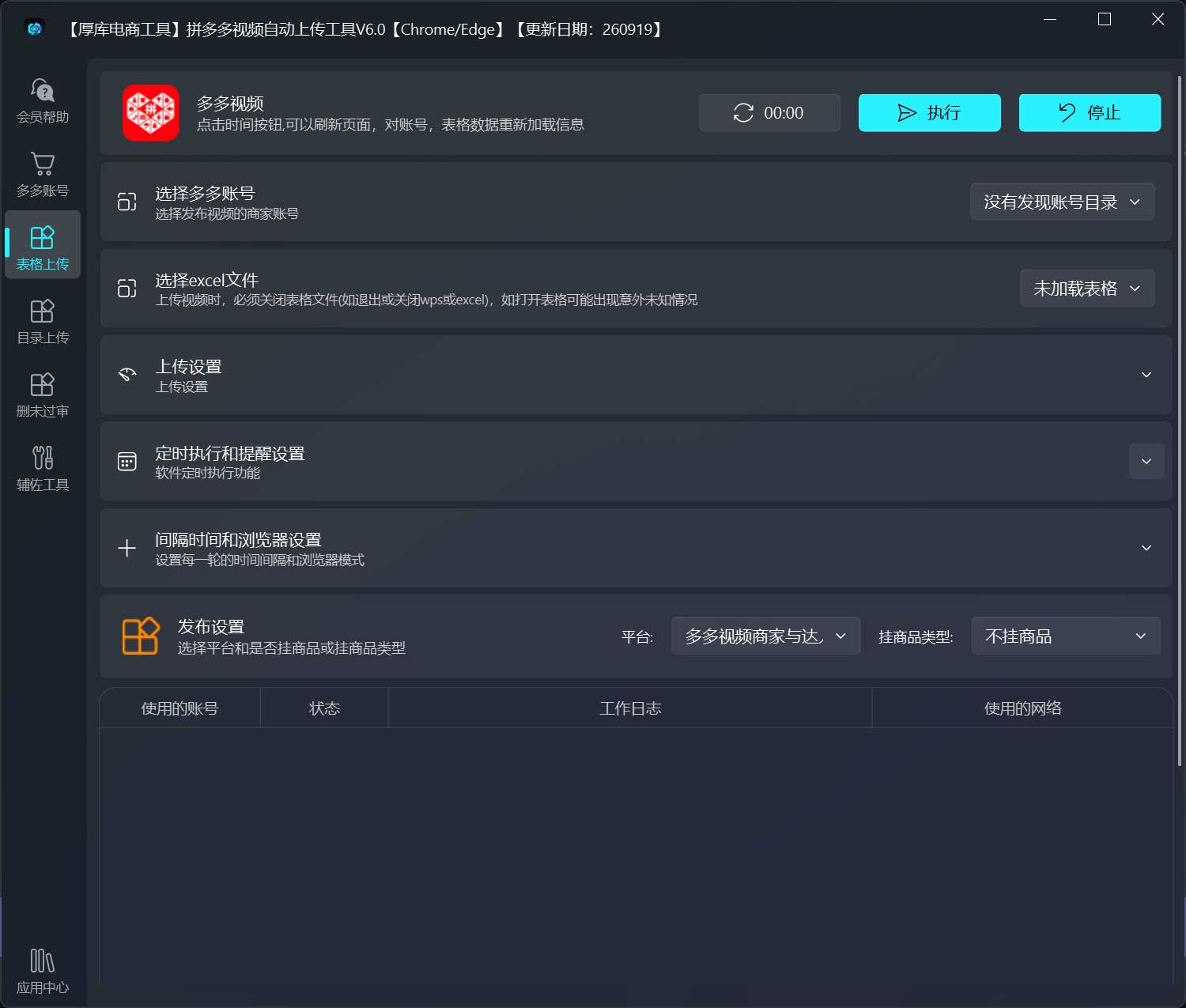Click the 多多视频 header title text
Viewport: 1186px width, 1008px height.
230,104
